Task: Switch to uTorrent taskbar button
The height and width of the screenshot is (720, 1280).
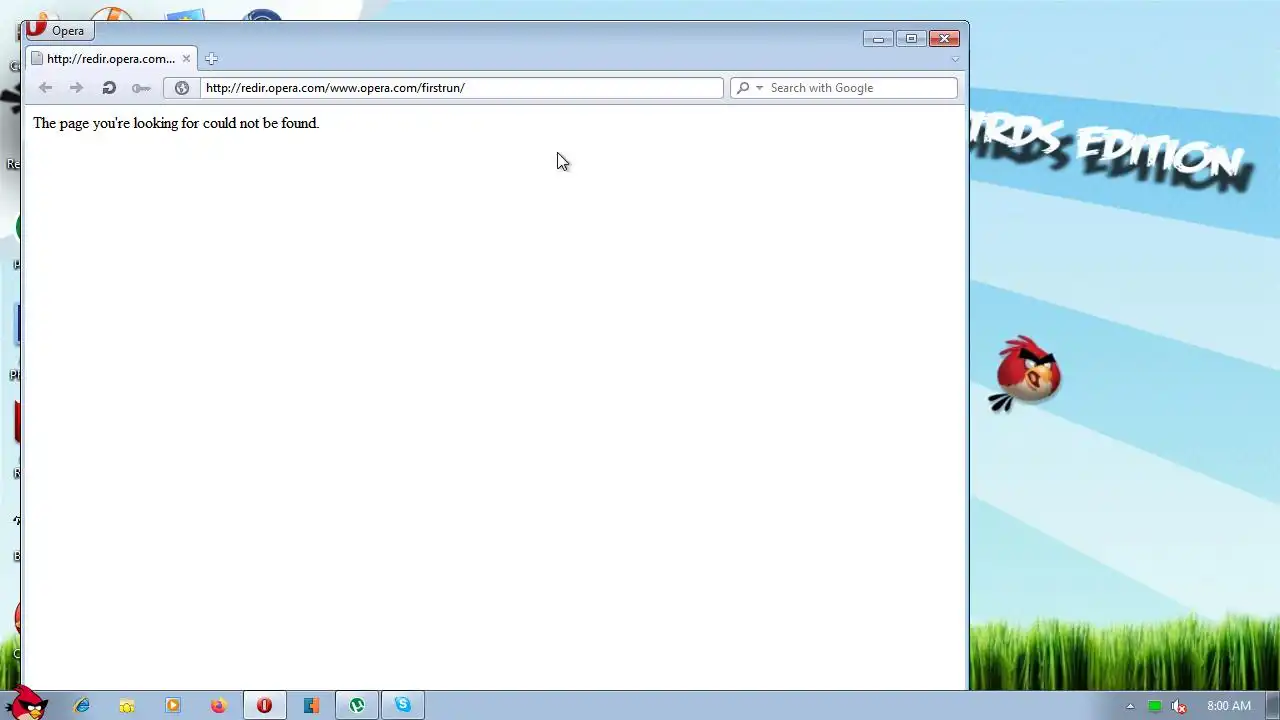Action: point(357,706)
